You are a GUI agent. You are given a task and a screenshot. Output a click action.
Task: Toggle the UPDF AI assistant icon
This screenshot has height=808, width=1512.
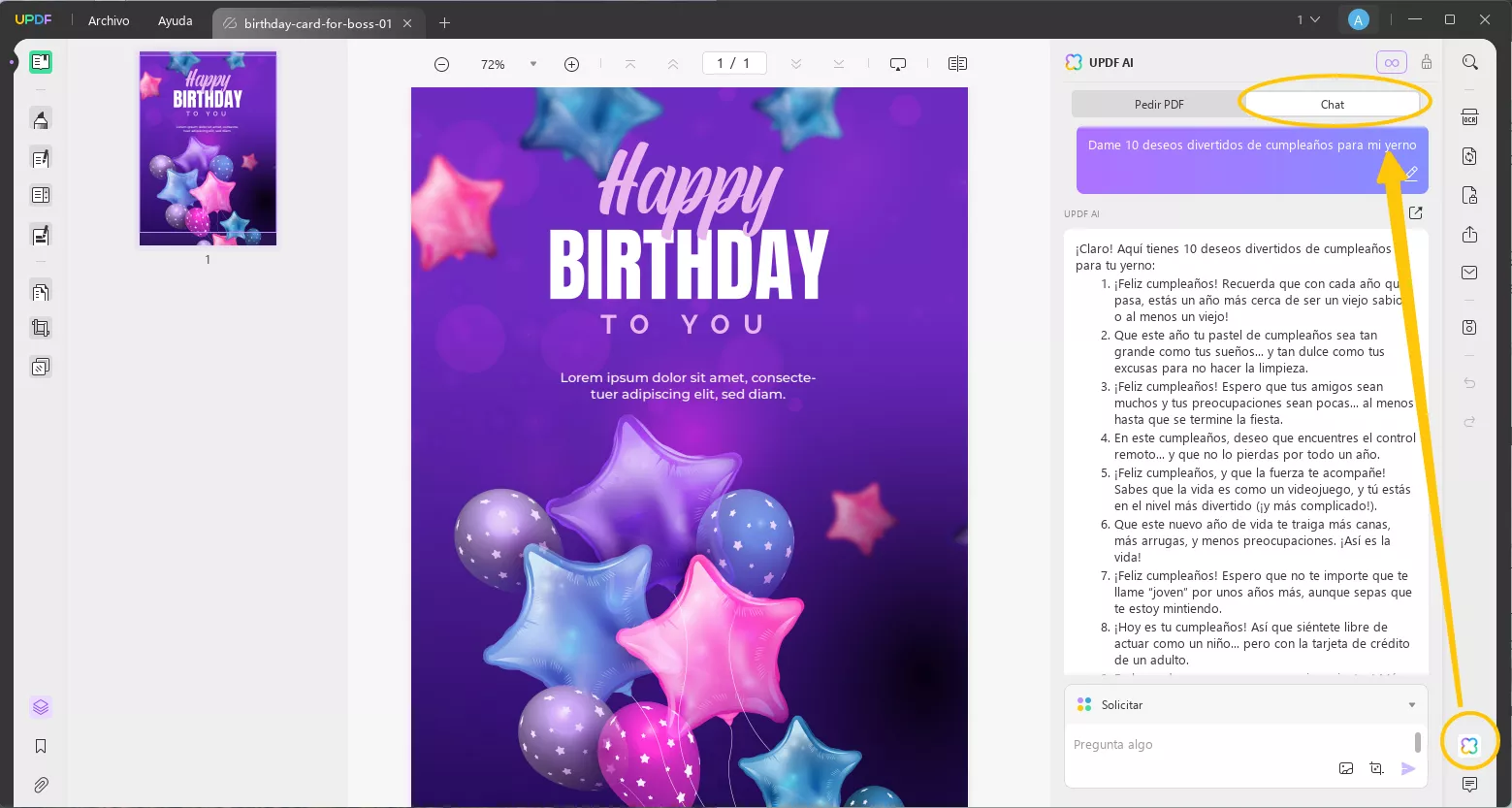[x=1469, y=745]
